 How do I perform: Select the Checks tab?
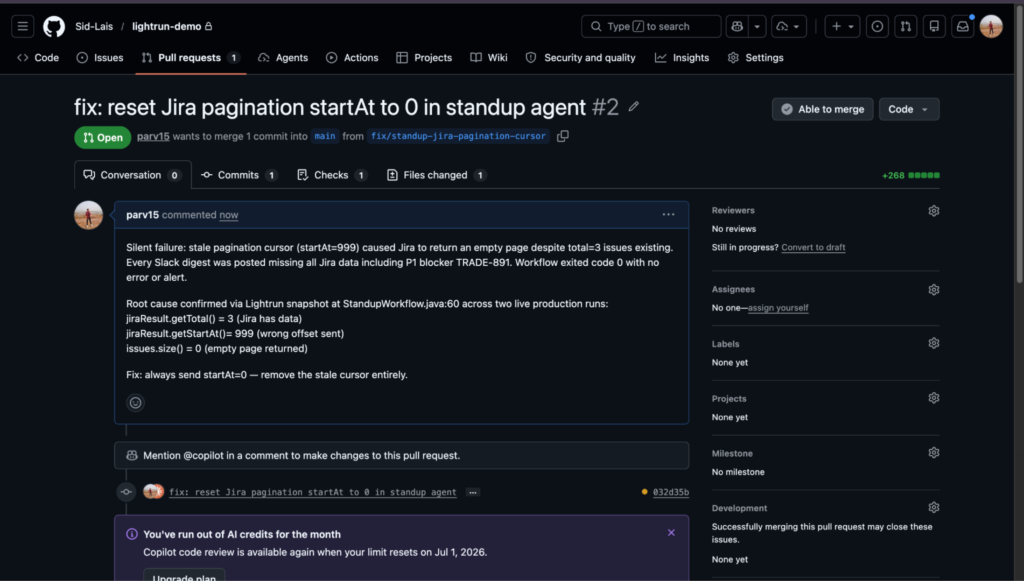click(332, 175)
